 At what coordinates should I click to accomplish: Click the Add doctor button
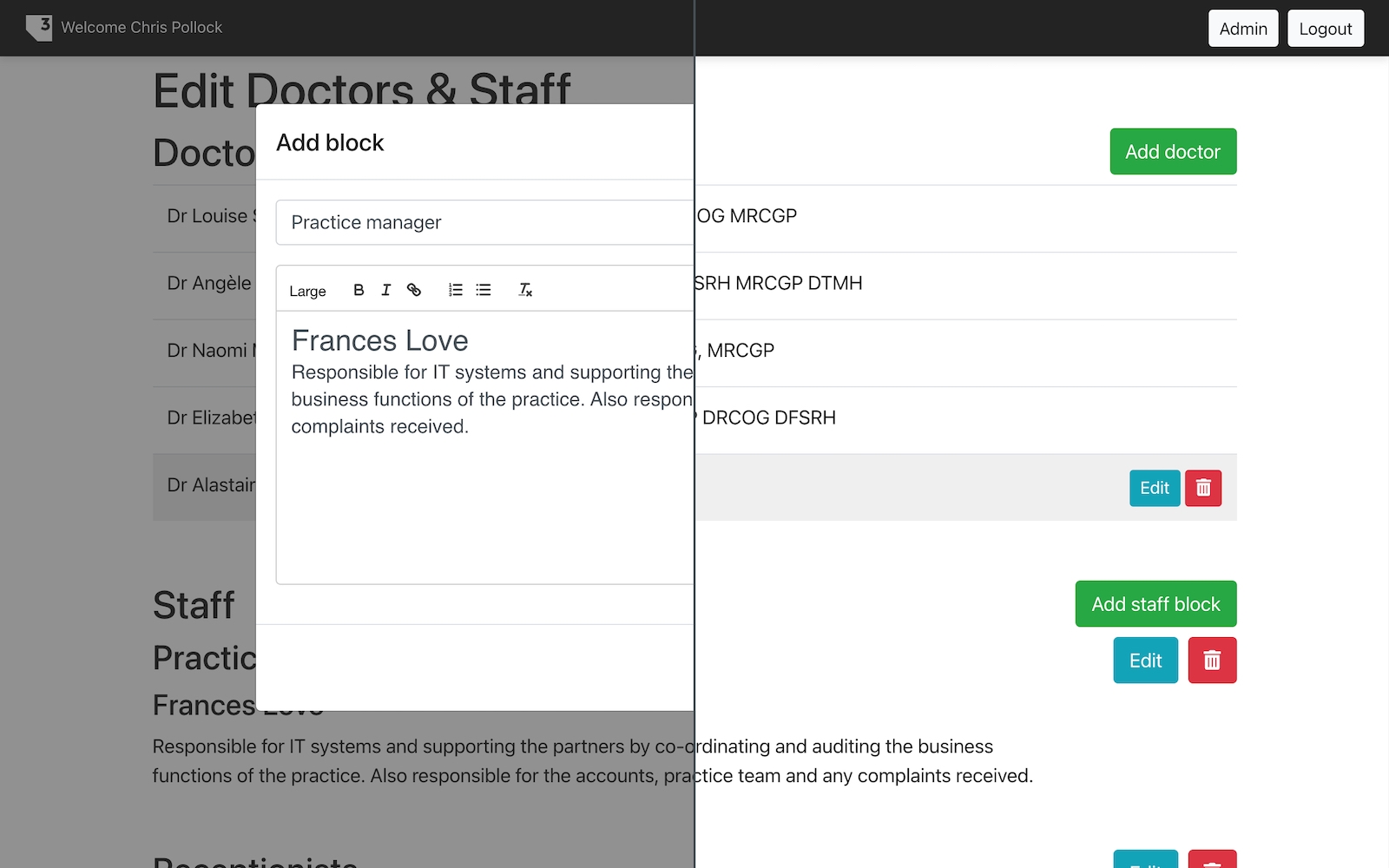1173,152
